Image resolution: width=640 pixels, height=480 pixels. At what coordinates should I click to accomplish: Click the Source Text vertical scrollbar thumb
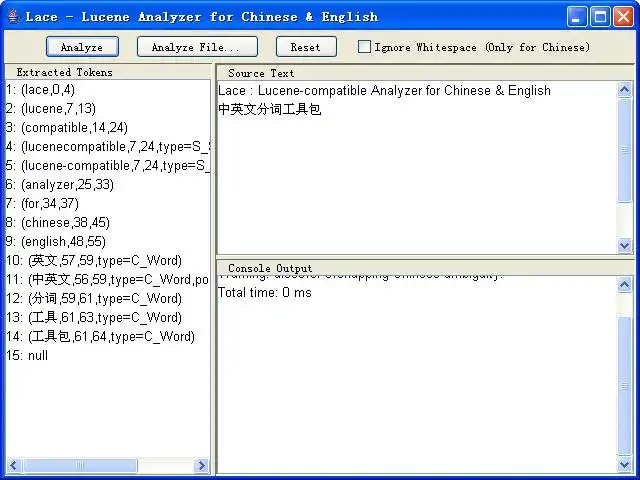(x=624, y=150)
